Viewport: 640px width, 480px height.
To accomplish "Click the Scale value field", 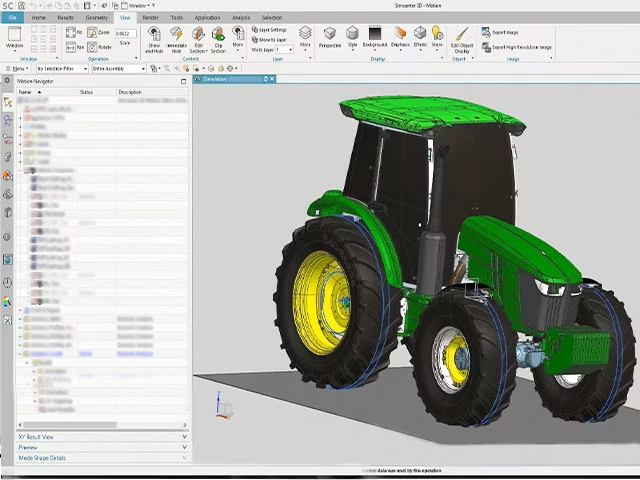I will (125, 33).
